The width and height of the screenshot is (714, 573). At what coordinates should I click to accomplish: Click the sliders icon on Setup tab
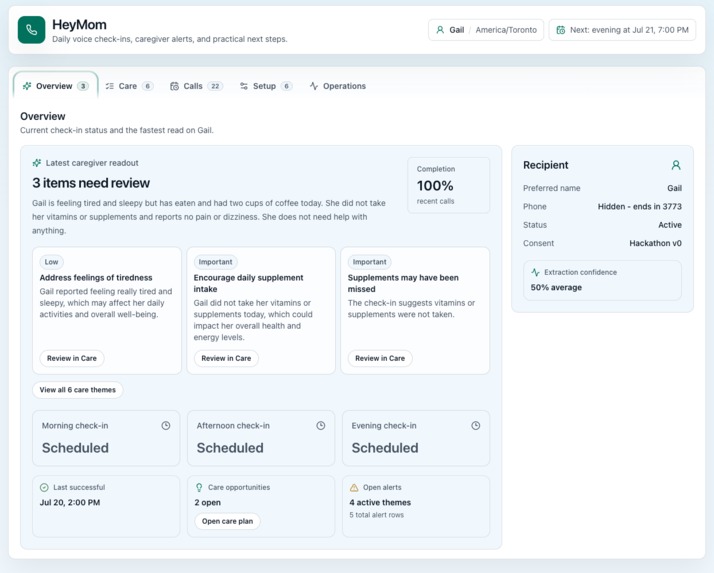tap(244, 86)
